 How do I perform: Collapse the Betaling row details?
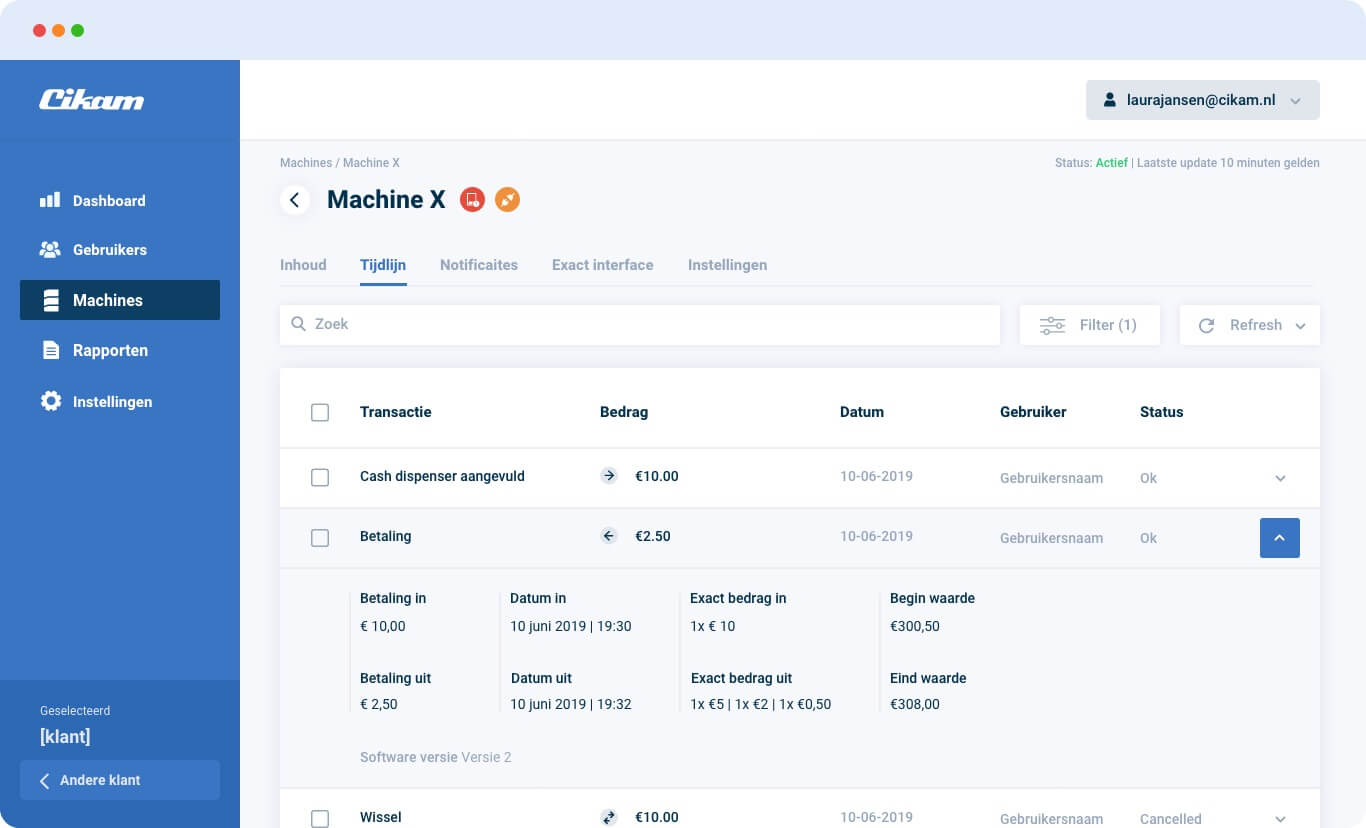pos(1280,538)
